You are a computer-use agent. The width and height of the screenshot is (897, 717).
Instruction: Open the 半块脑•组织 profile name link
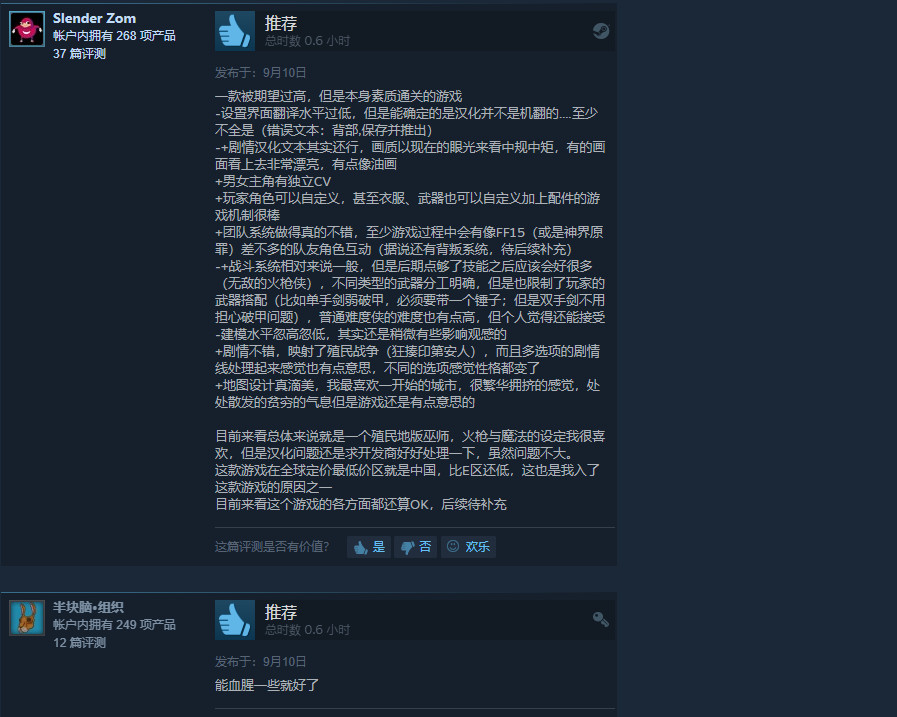coord(88,607)
